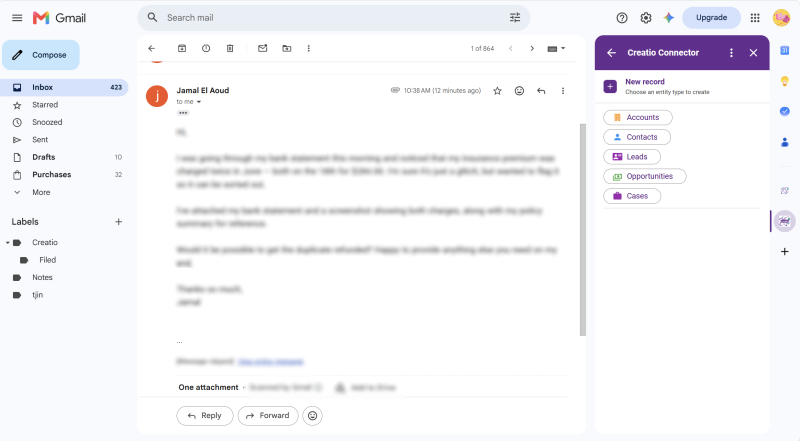800x441 pixels.
Task: Show trimmed content ellipsis
Action: point(183,113)
